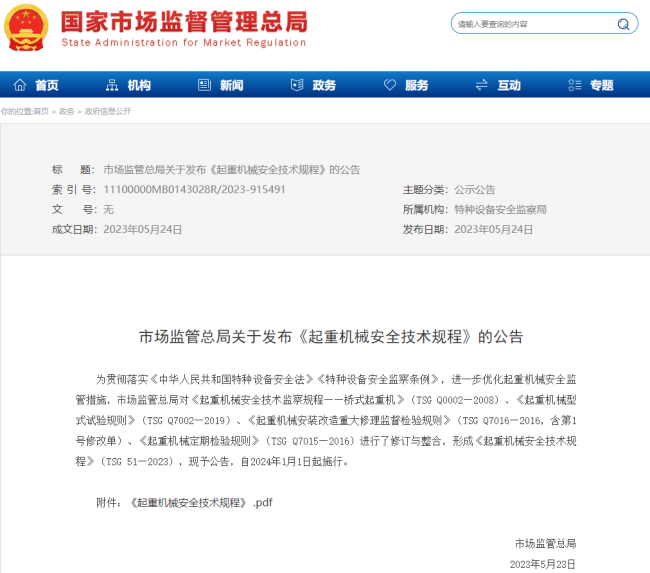Click the 成文日期 value 2023年05月24日

142,230
